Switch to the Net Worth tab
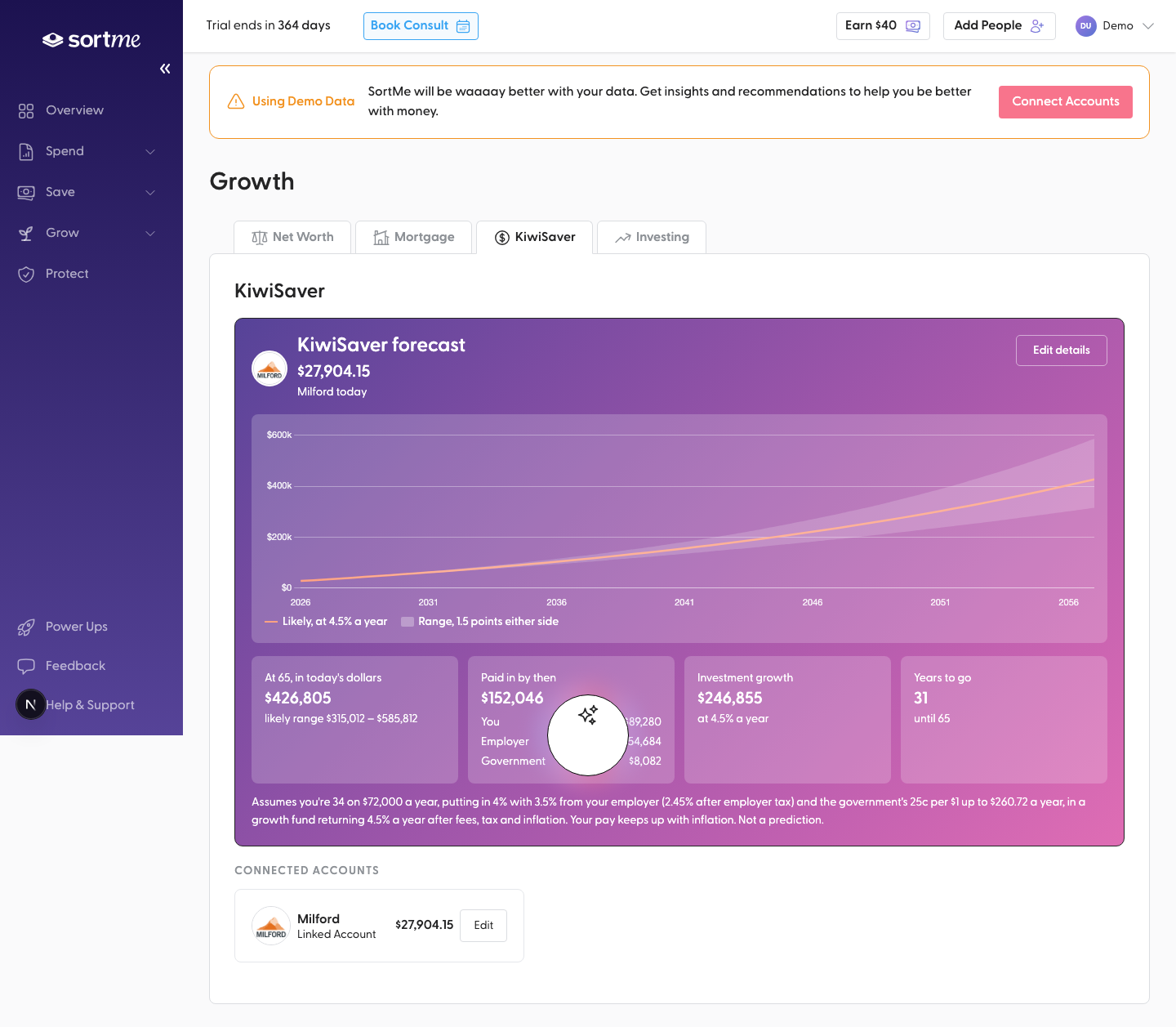This screenshot has width=1176, height=1027. pos(292,237)
